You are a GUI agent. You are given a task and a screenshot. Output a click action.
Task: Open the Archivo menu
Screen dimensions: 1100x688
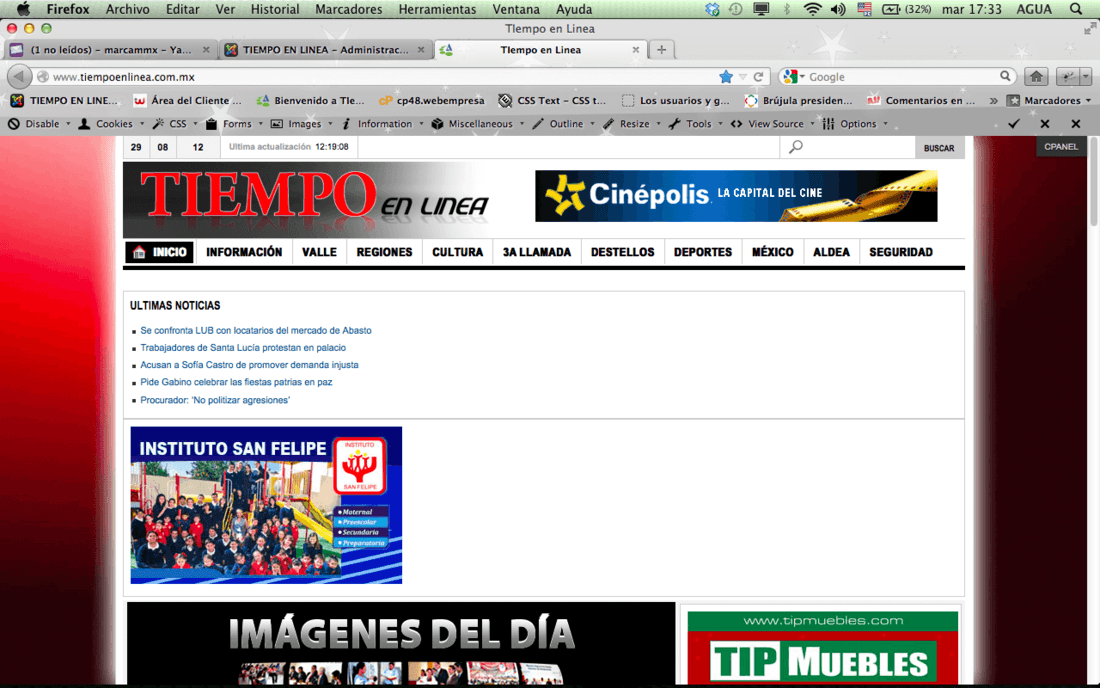pos(127,9)
